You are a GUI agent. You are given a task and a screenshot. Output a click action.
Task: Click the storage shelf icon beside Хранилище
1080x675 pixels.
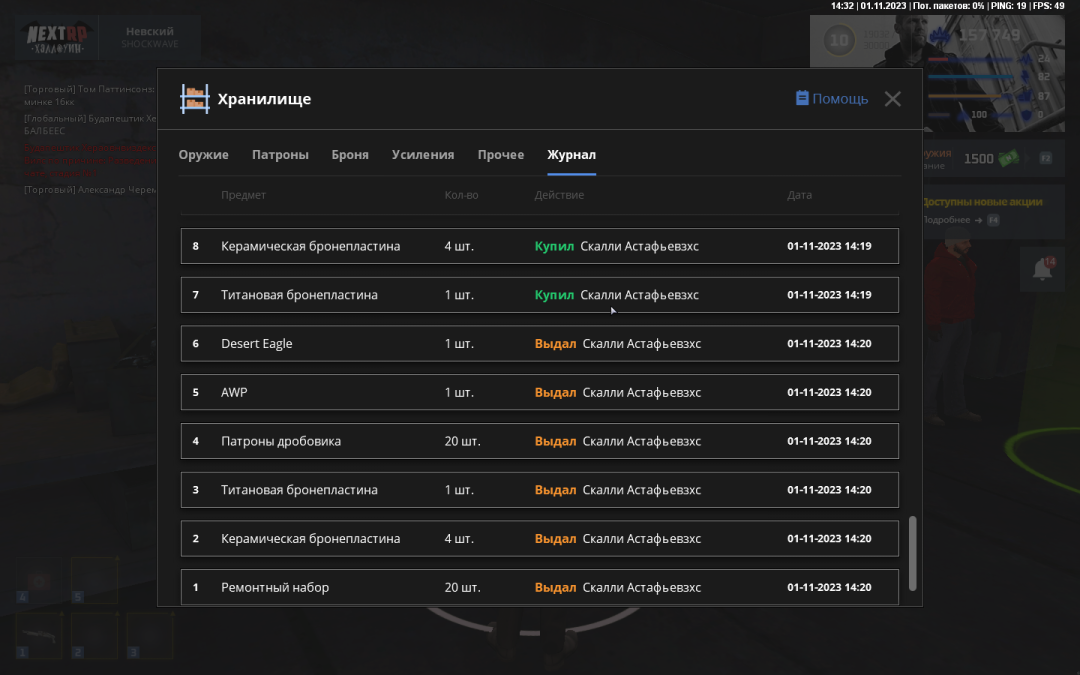[x=195, y=99]
